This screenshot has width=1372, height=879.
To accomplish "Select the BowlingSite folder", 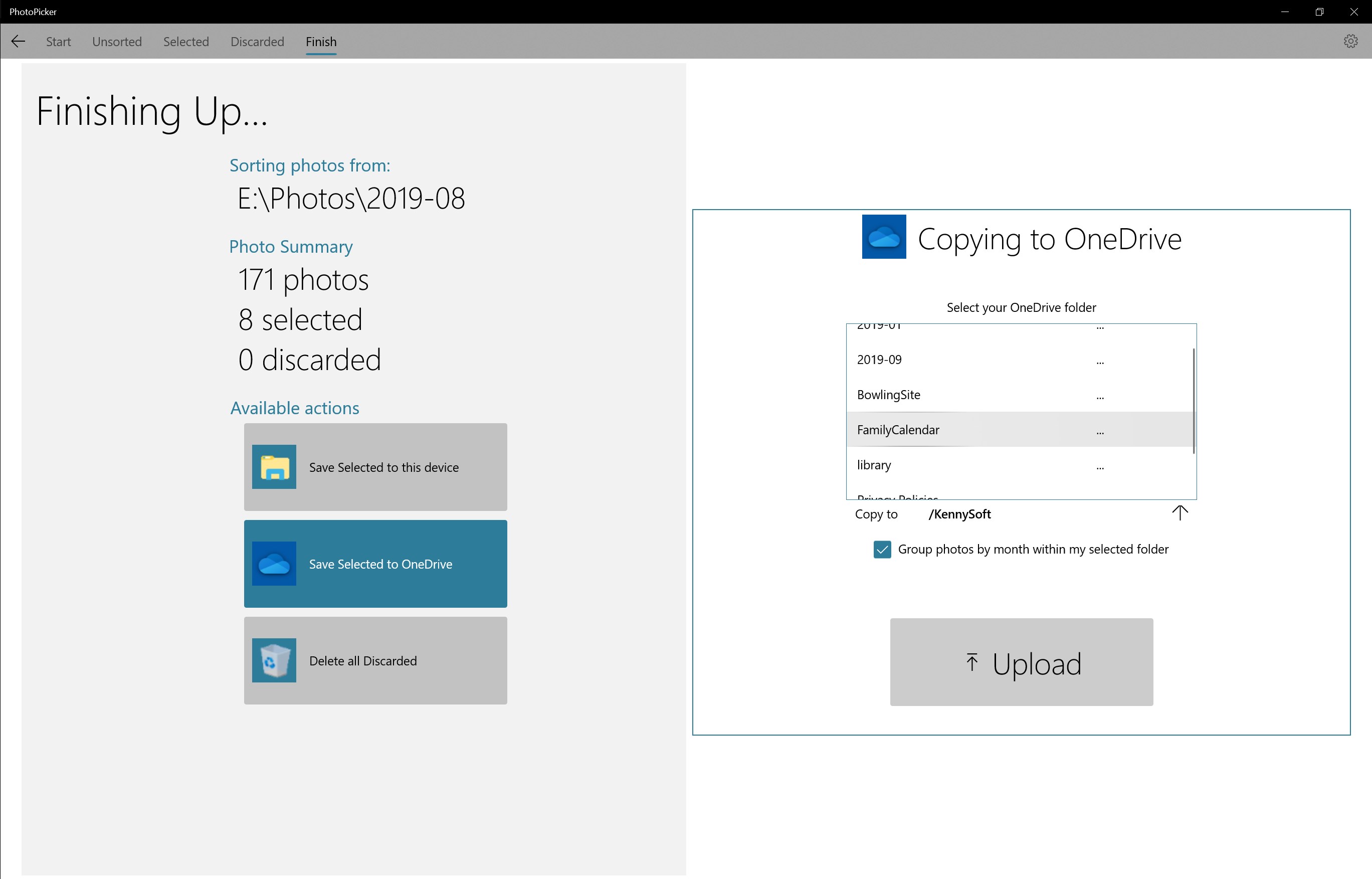I will (x=888, y=395).
